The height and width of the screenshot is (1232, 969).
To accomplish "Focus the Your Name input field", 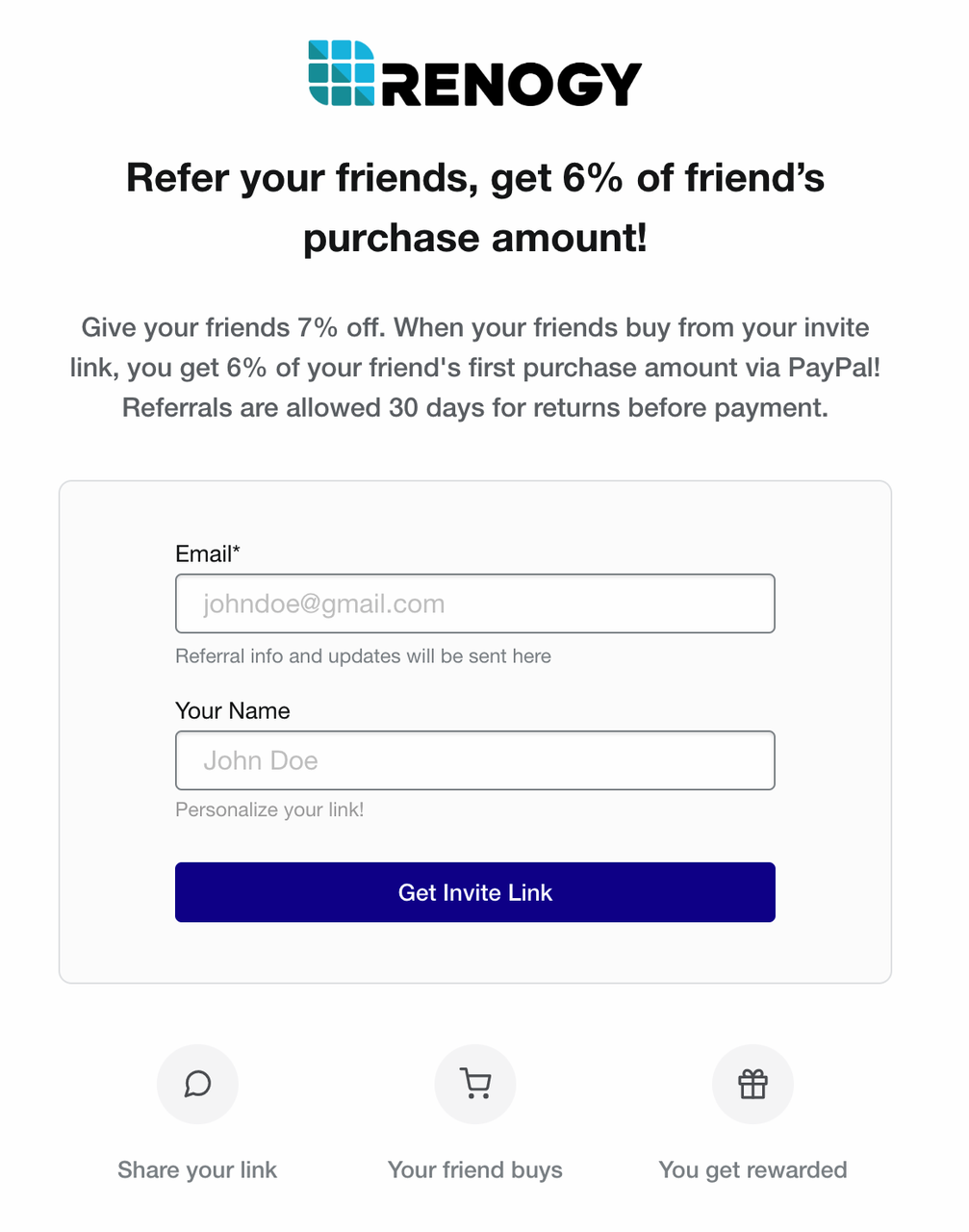I will click(475, 760).
